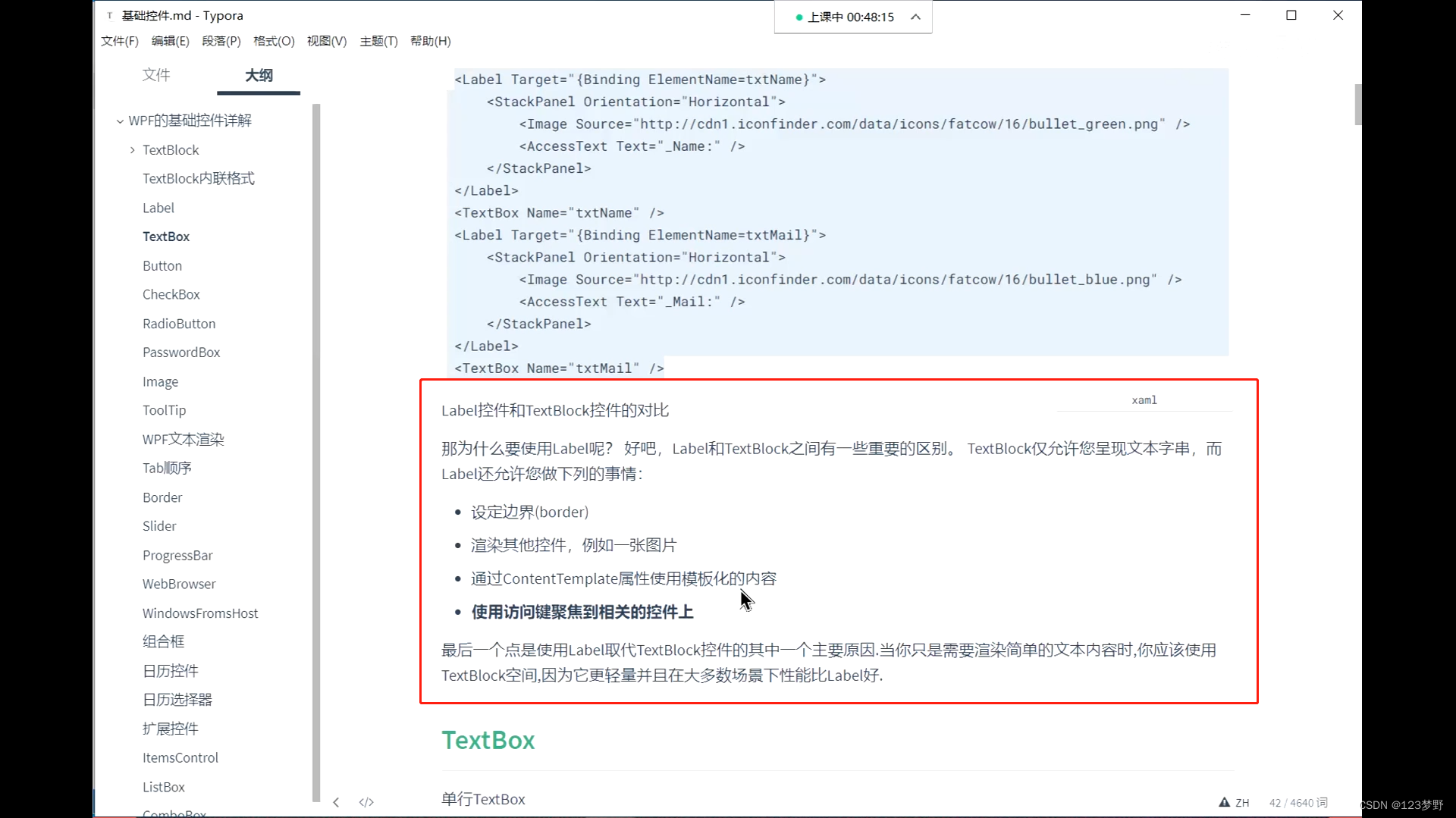Click the Label控件和TextBlock控件的对比 line
Image resolution: width=1456 pixels, height=818 pixels.
pos(555,410)
